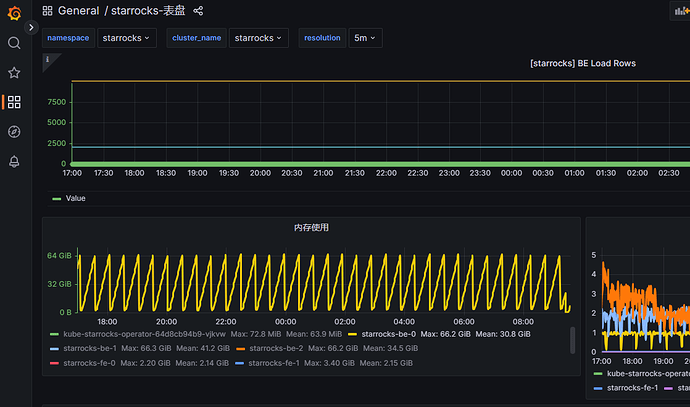Open the BE Load Rows panel title menu
The image size is (690, 407).
click(x=583, y=63)
